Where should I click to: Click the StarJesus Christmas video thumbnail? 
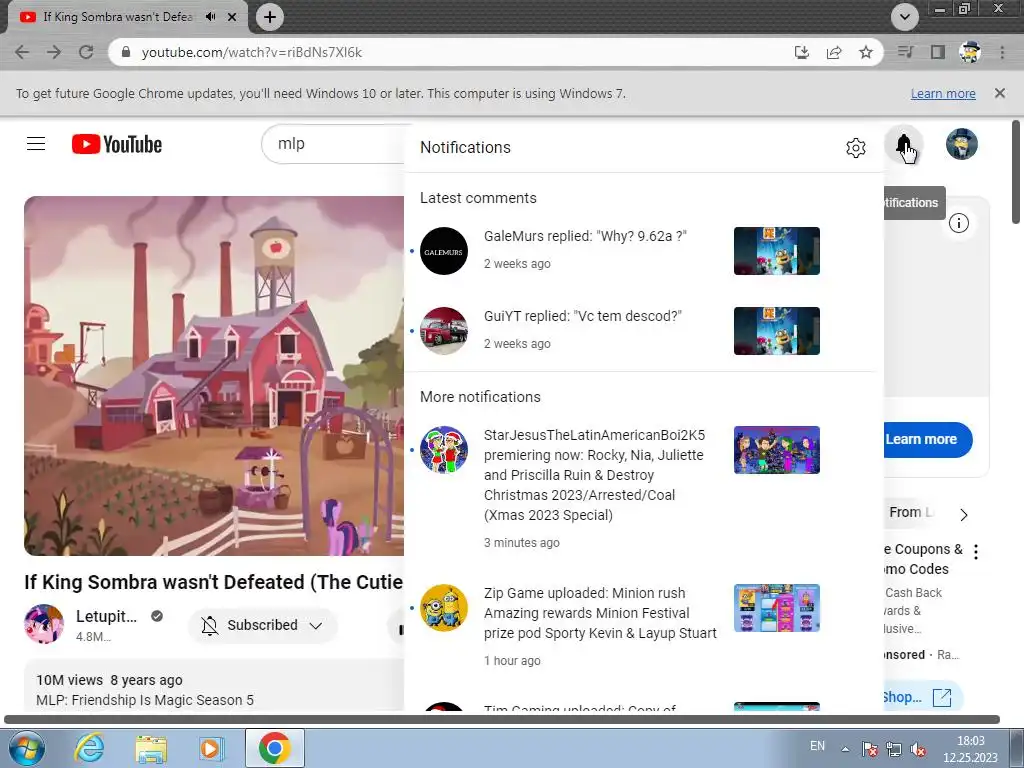tap(776, 450)
